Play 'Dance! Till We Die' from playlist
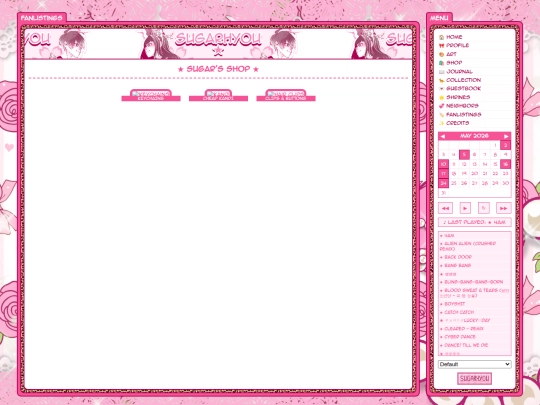 tap(466, 345)
